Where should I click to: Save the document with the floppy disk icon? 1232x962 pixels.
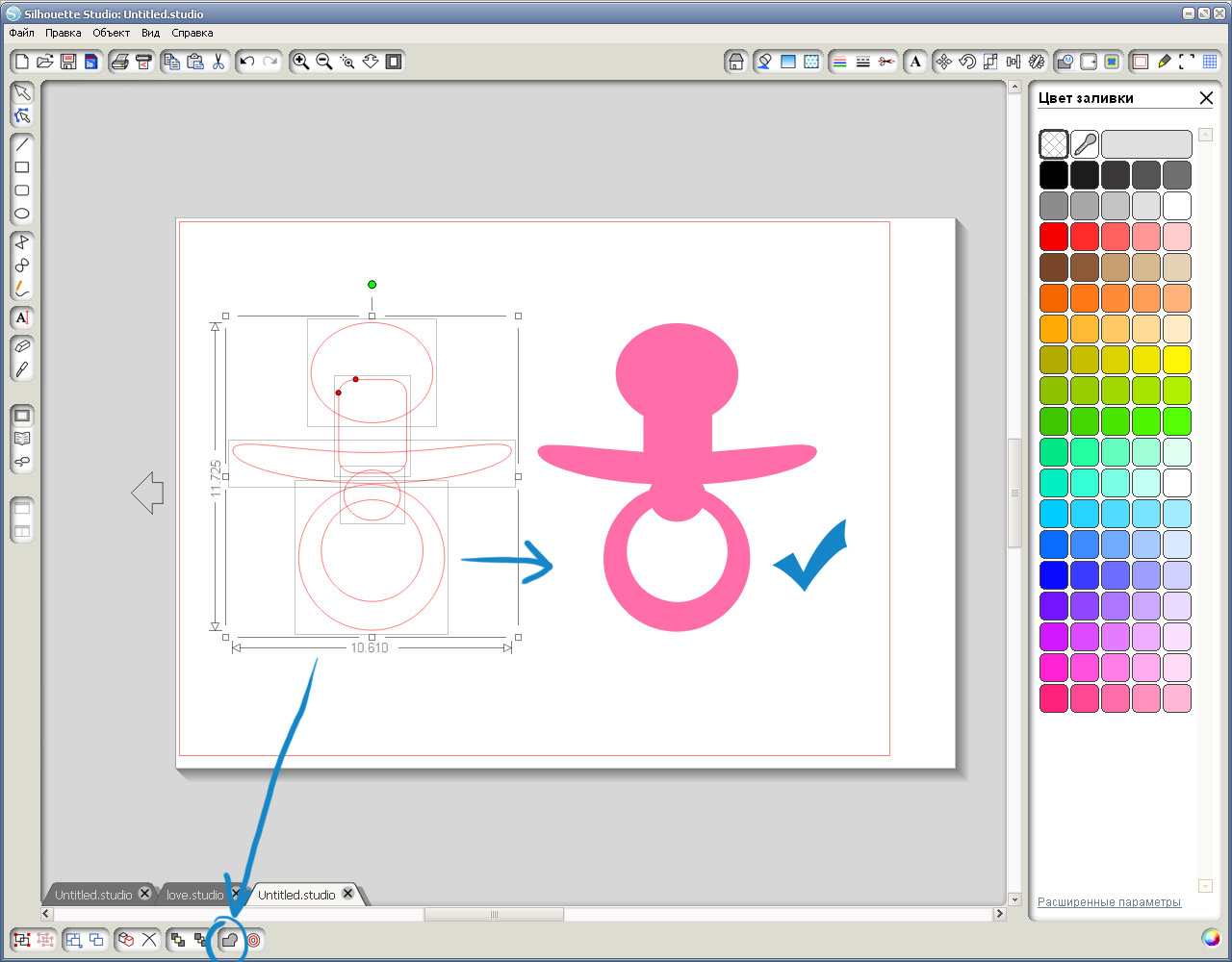67,62
